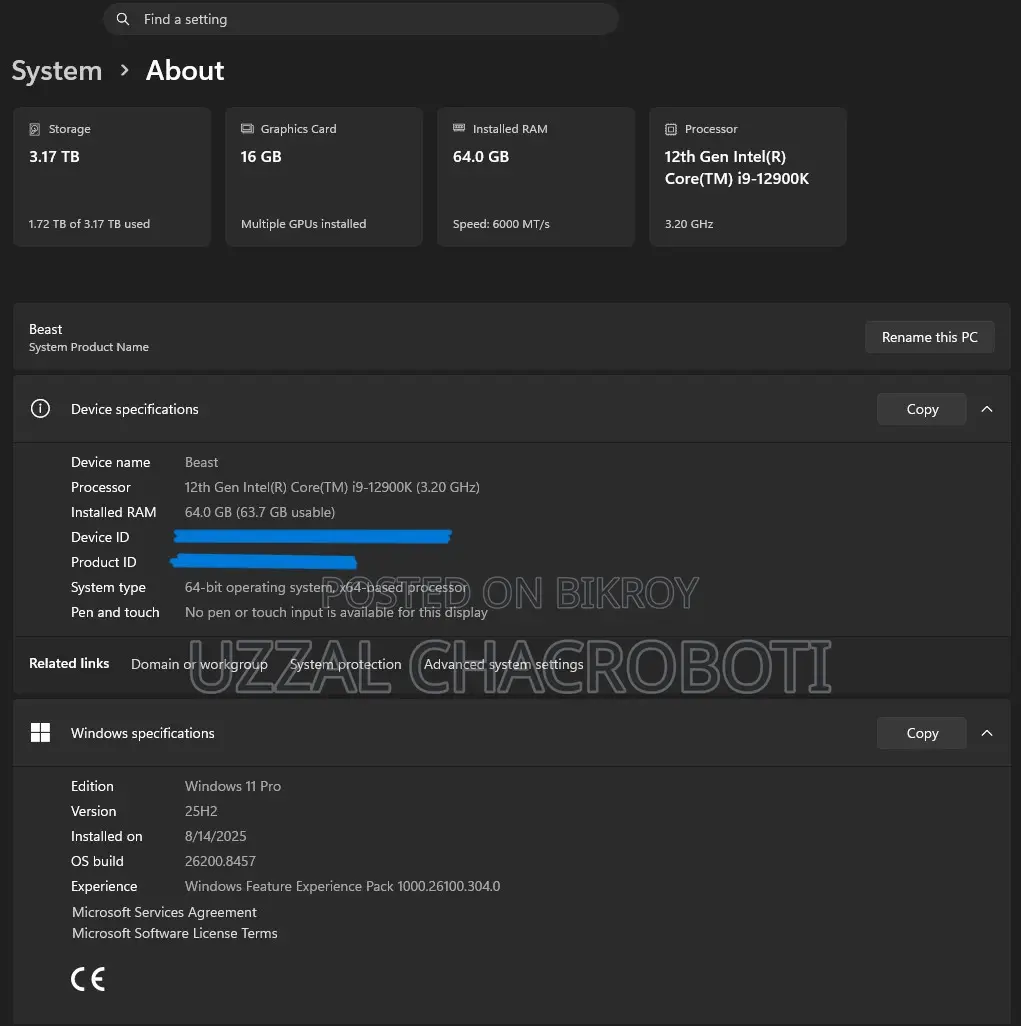Image resolution: width=1021 pixels, height=1026 pixels.
Task: Click the About breadcrumb heading
Action: click(185, 71)
